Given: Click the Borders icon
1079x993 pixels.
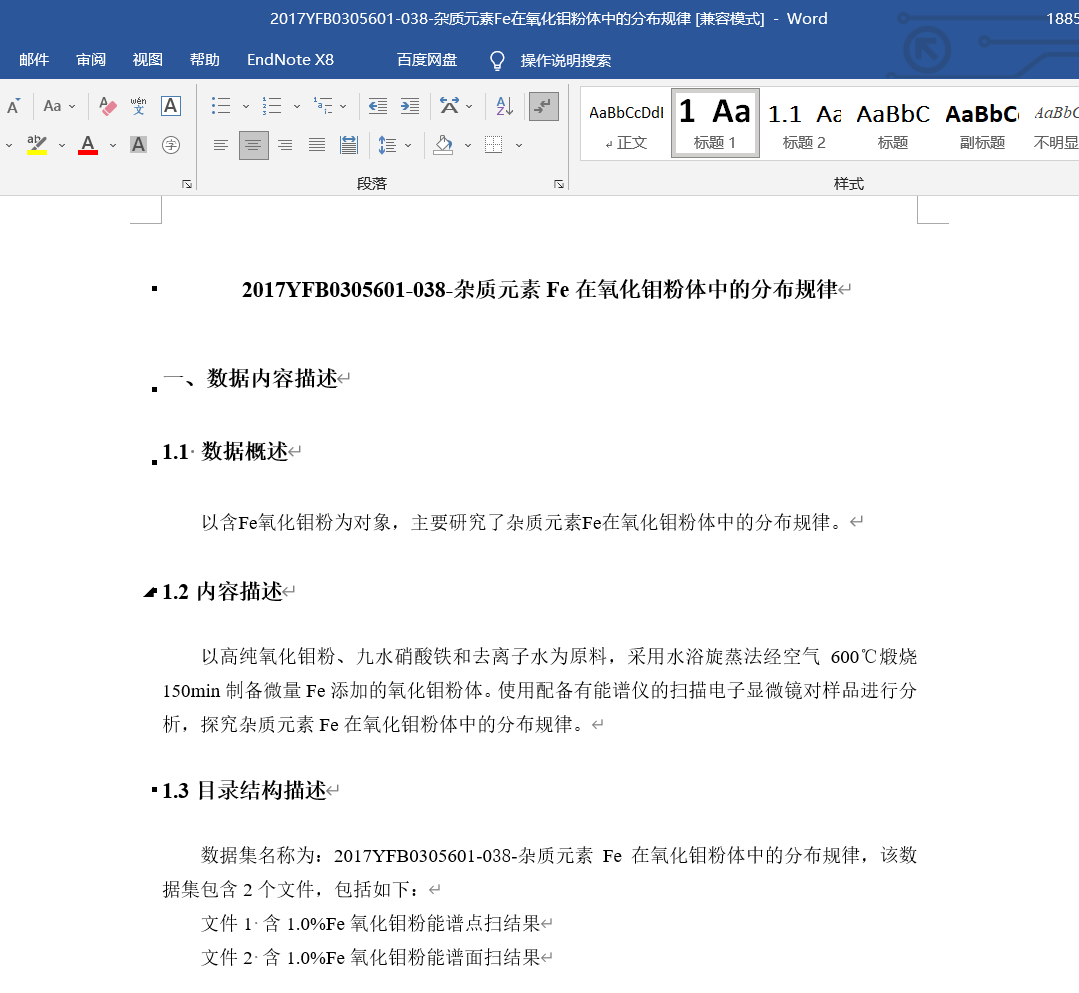Looking at the screenshot, I should (x=493, y=145).
